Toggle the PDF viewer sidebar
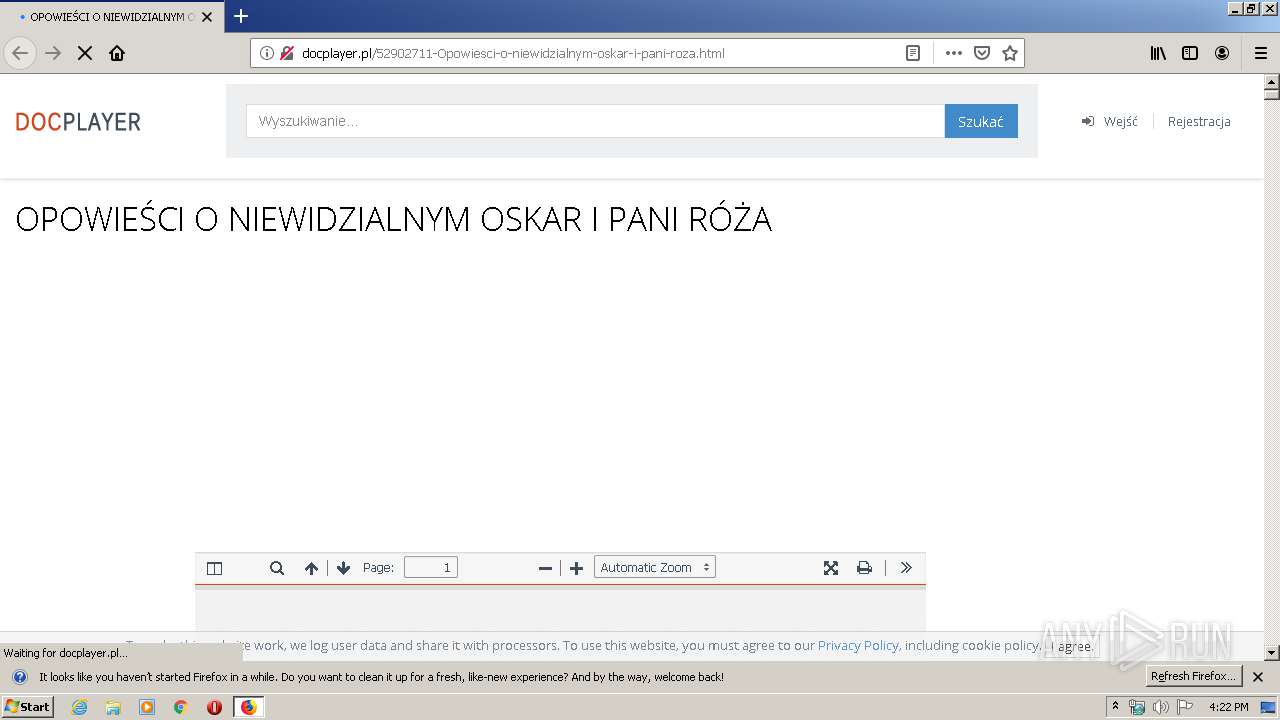Image resolution: width=1280 pixels, height=720 pixels. pyautogui.click(x=214, y=568)
